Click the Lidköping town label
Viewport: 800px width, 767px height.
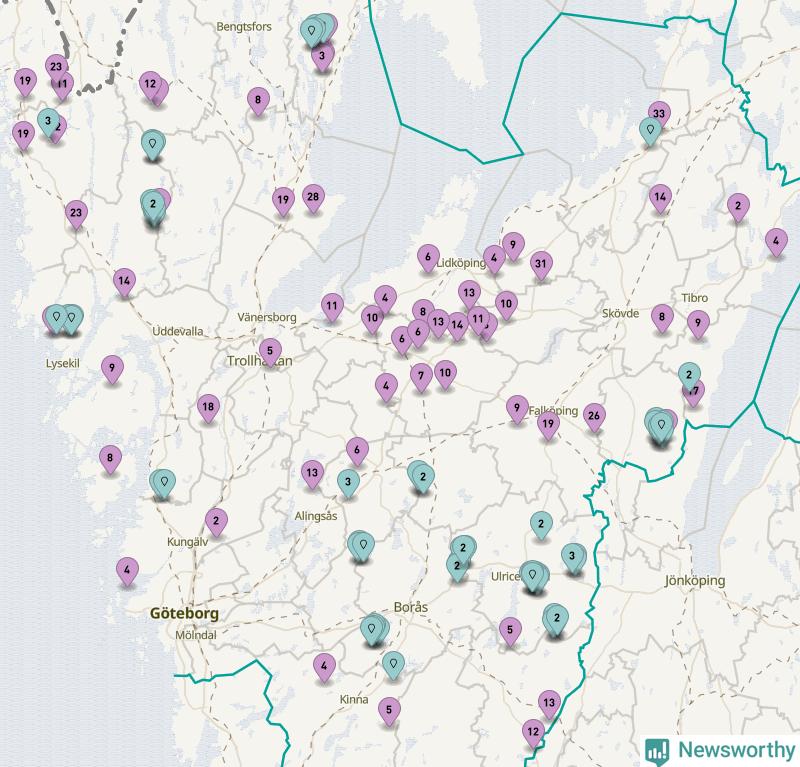tap(461, 263)
